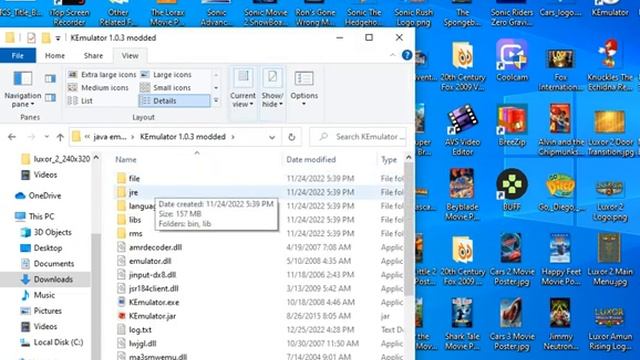
Task: Open the AVS Video Editor desktop icon
Action: pyautogui.click(x=462, y=130)
